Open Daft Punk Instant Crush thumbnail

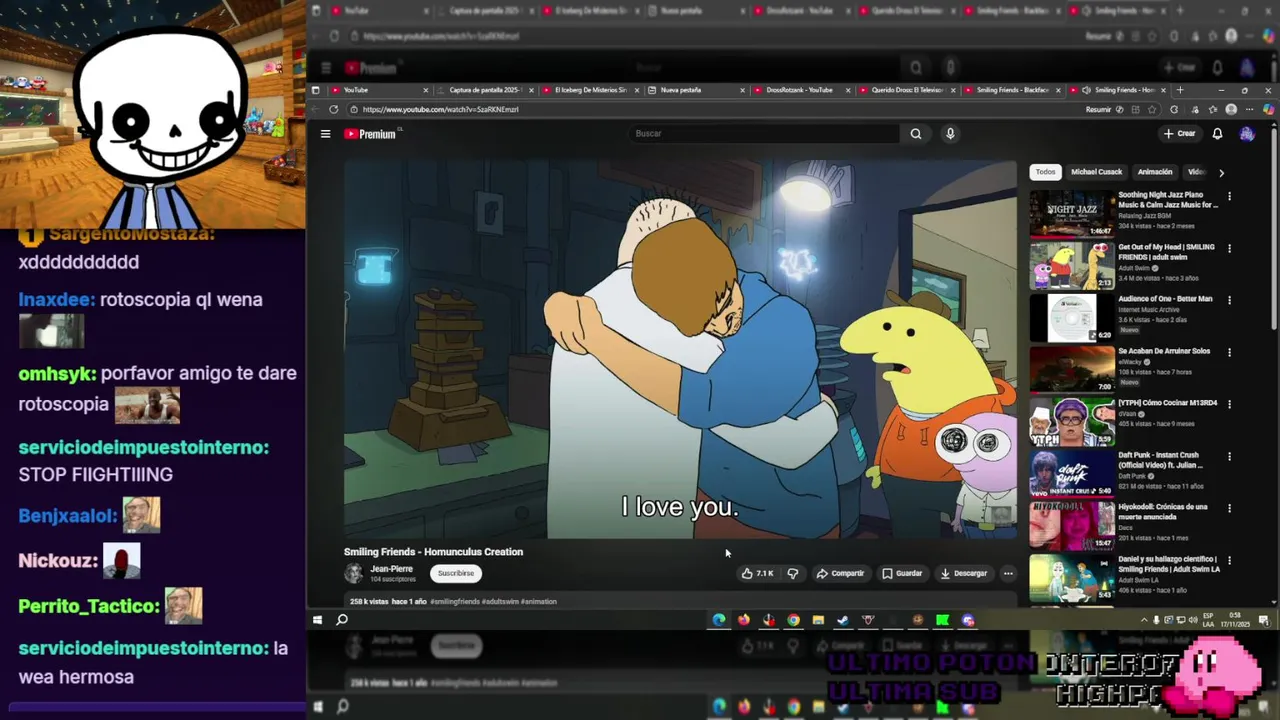tap(1072, 473)
